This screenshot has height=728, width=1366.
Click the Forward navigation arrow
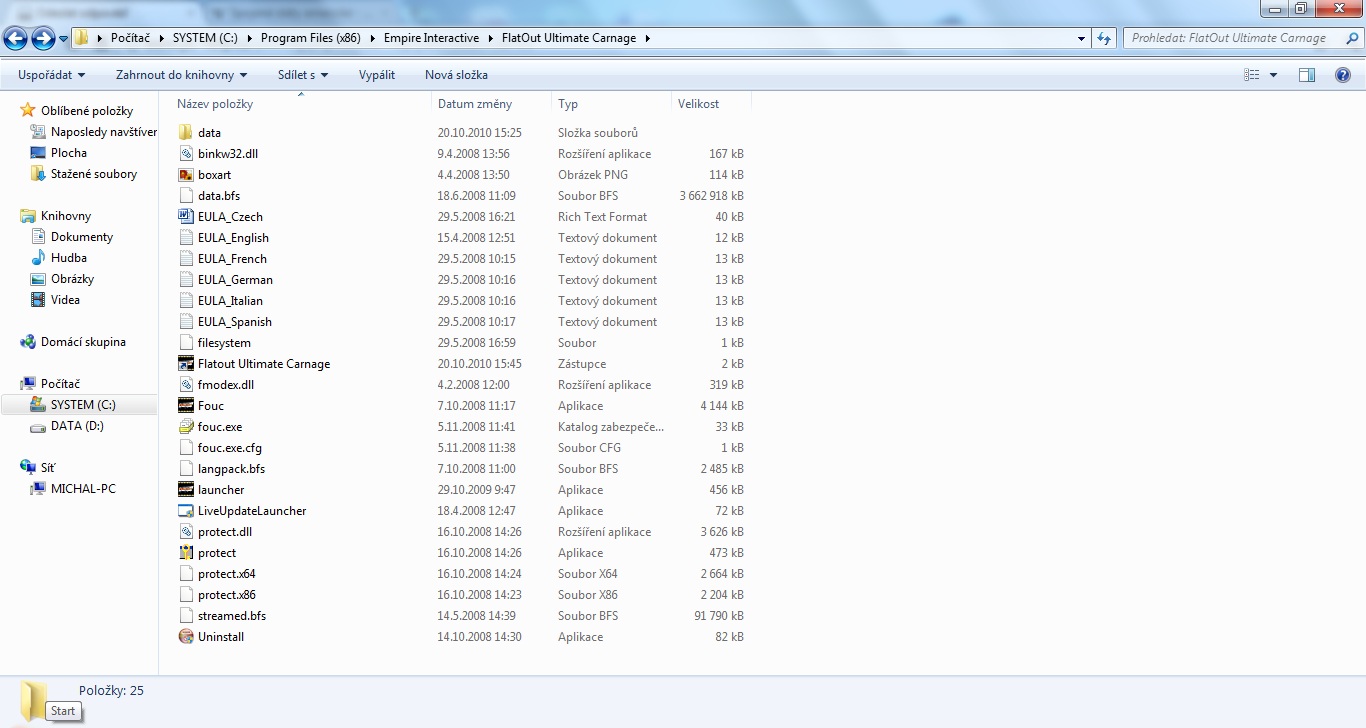click(x=43, y=39)
